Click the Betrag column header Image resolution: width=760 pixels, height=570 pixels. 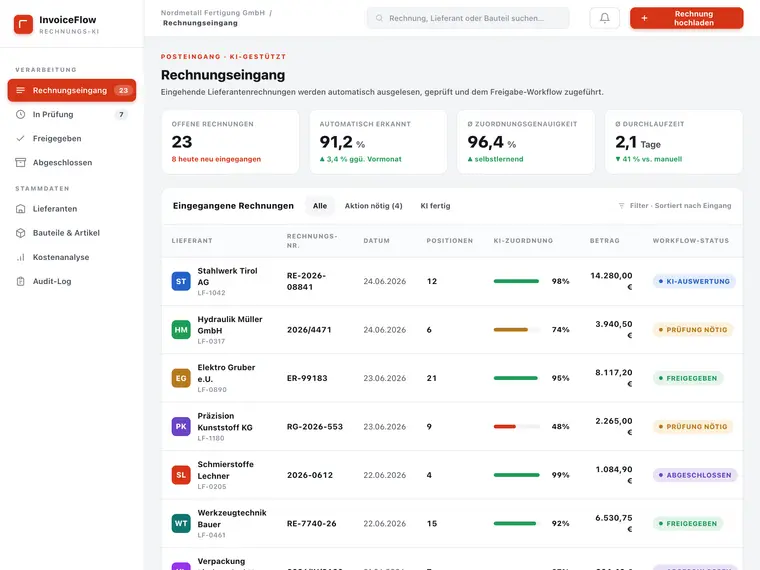604,241
